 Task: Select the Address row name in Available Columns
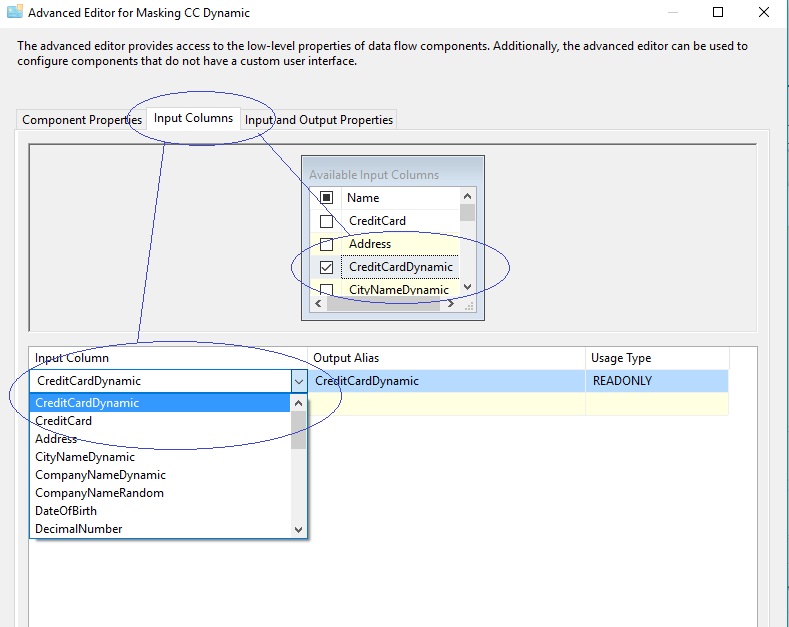(x=370, y=244)
